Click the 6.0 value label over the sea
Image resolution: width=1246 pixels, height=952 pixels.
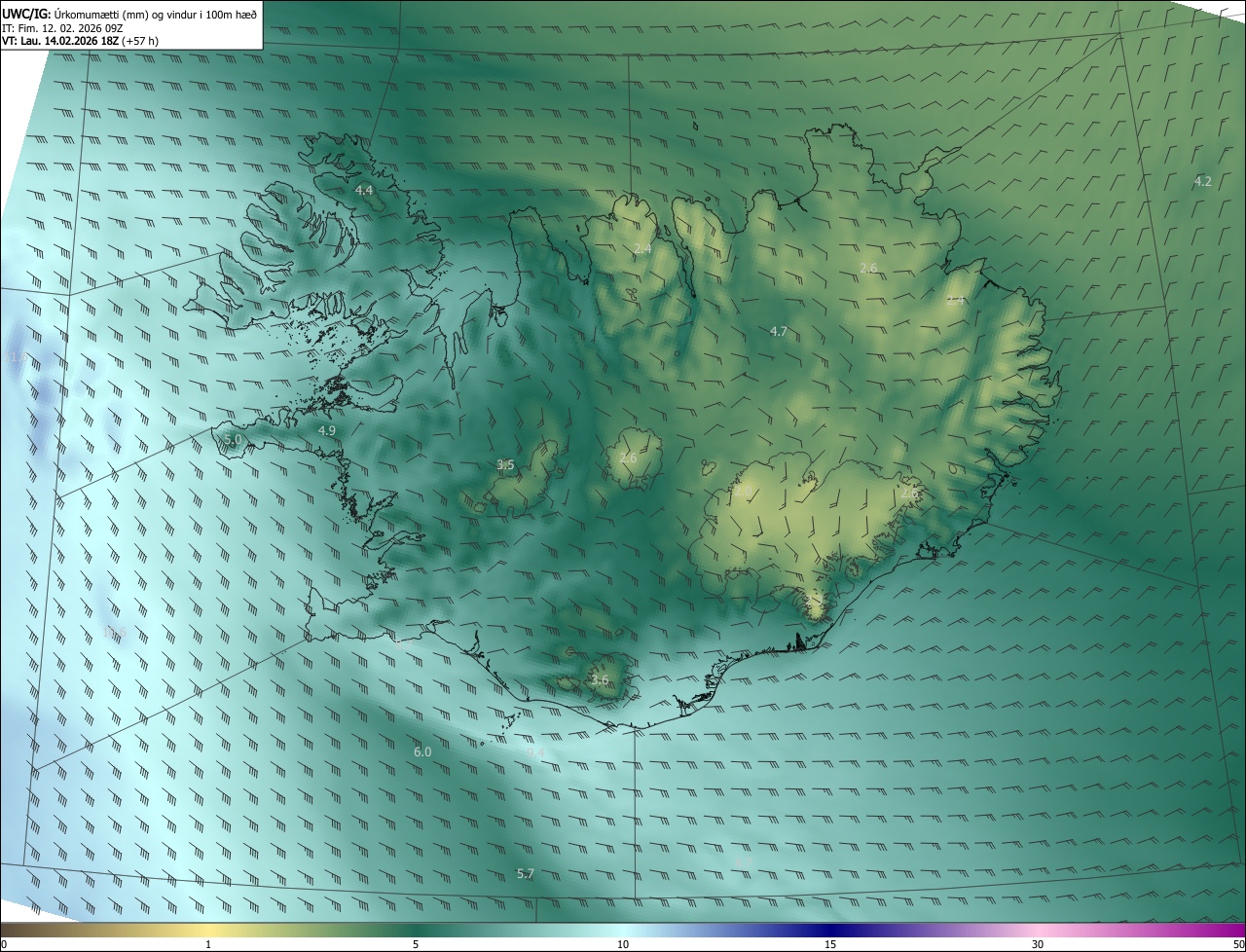click(x=422, y=752)
